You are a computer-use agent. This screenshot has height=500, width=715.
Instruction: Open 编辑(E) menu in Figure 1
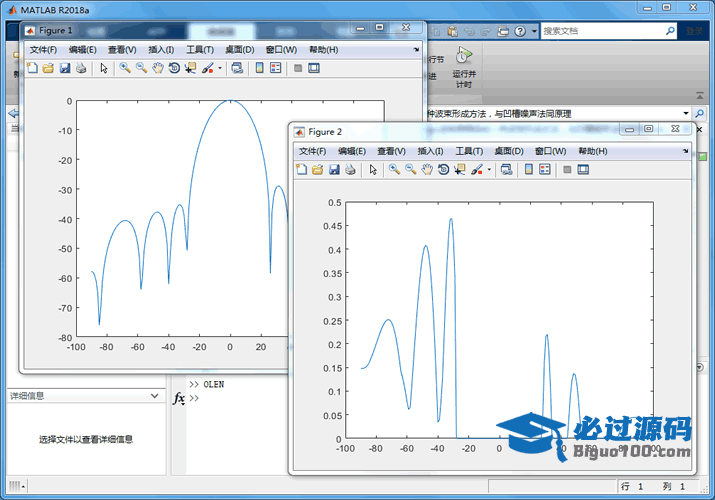pyautogui.click(x=83, y=50)
